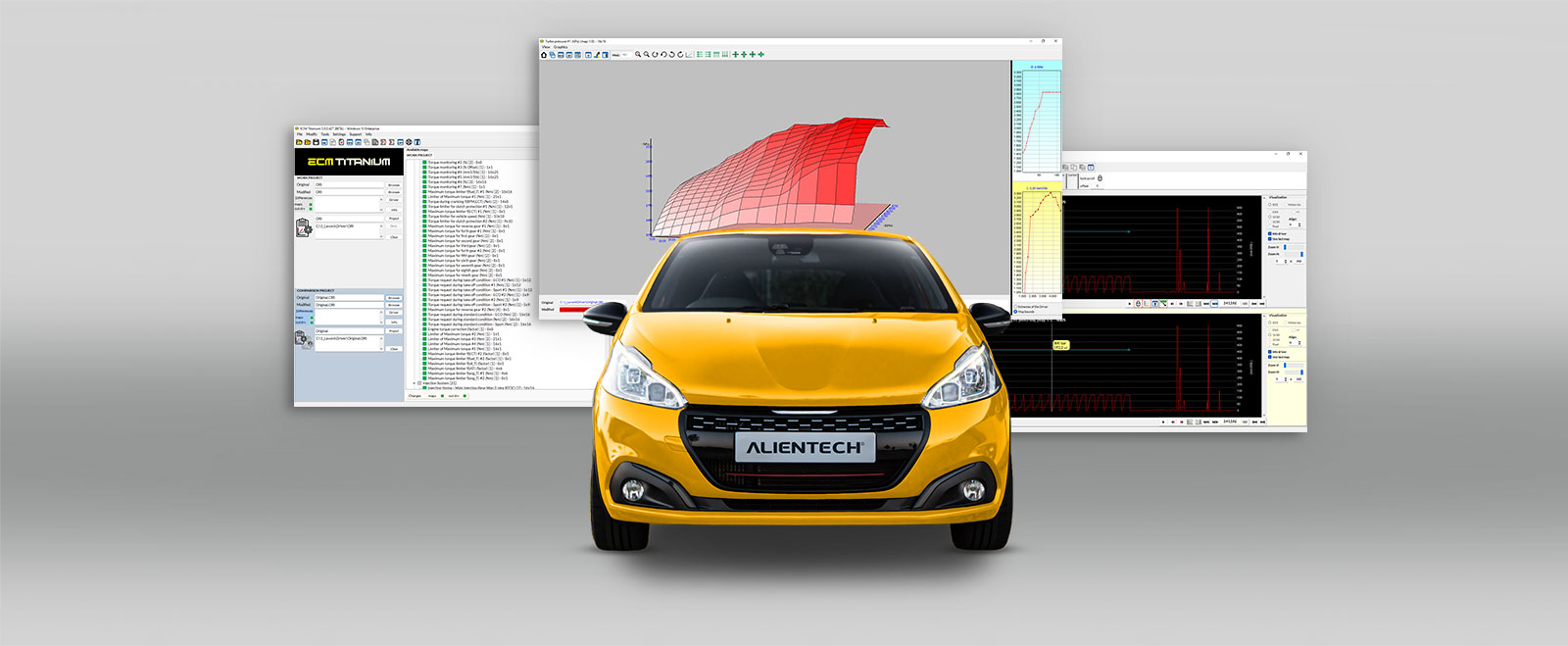Screen dimensions: 1568x646
Task: Click the line chart icon in the 3D map toolbar
Action: 689,55
